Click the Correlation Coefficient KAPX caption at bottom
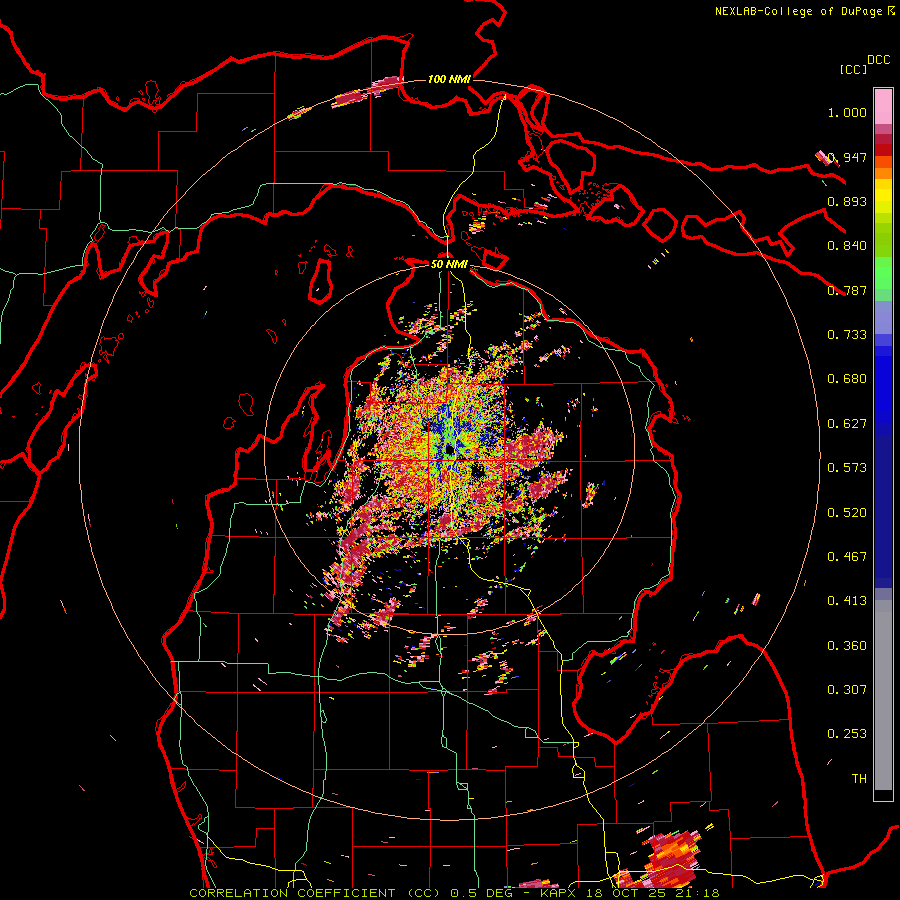Screen dimensions: 900x900 click(x=454, y=893)
